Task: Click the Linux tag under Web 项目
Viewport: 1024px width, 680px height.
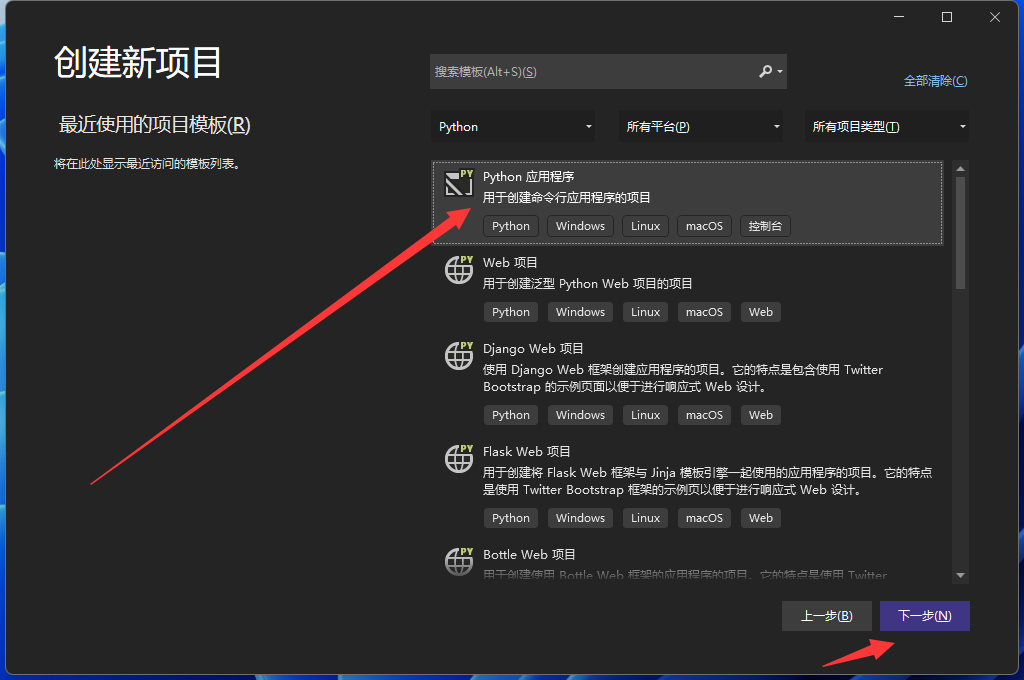Action: pyautogui.click(x=645, y=312)
